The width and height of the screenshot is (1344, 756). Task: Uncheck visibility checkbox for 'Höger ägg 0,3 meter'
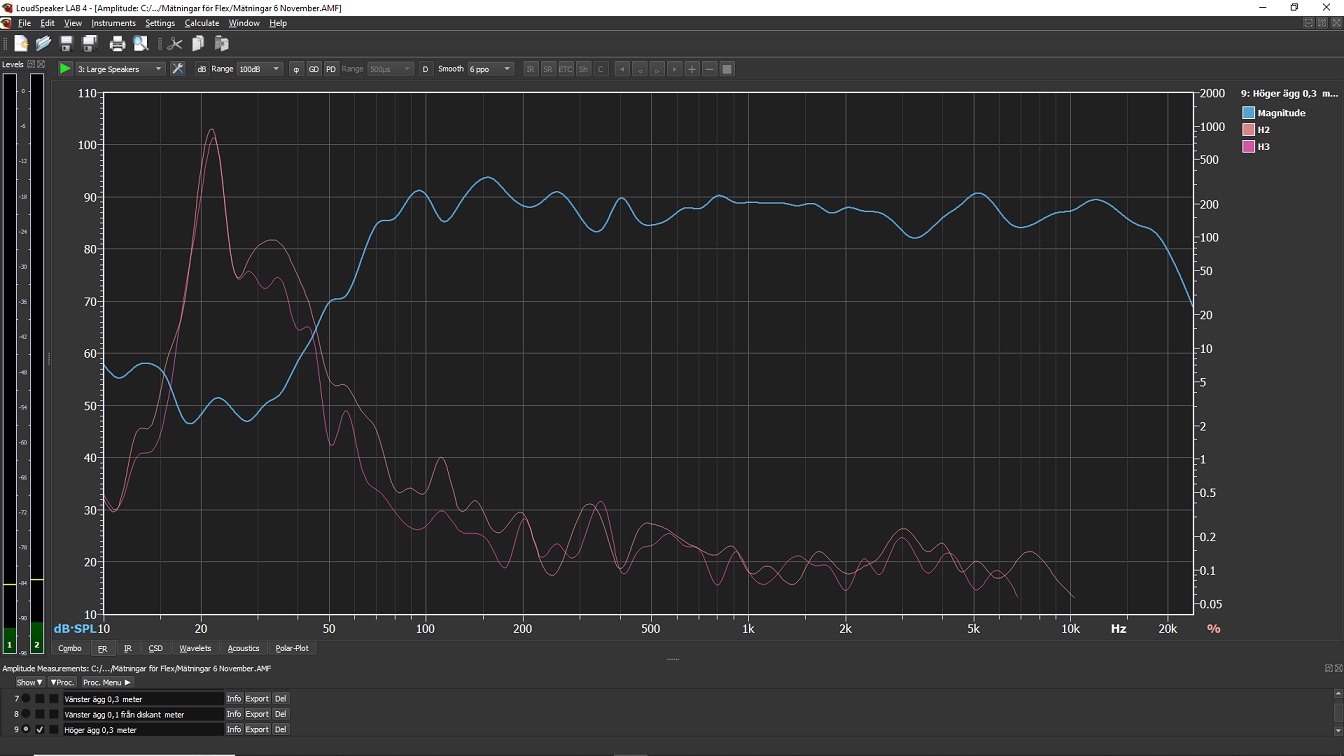click(x=40, y=729)
